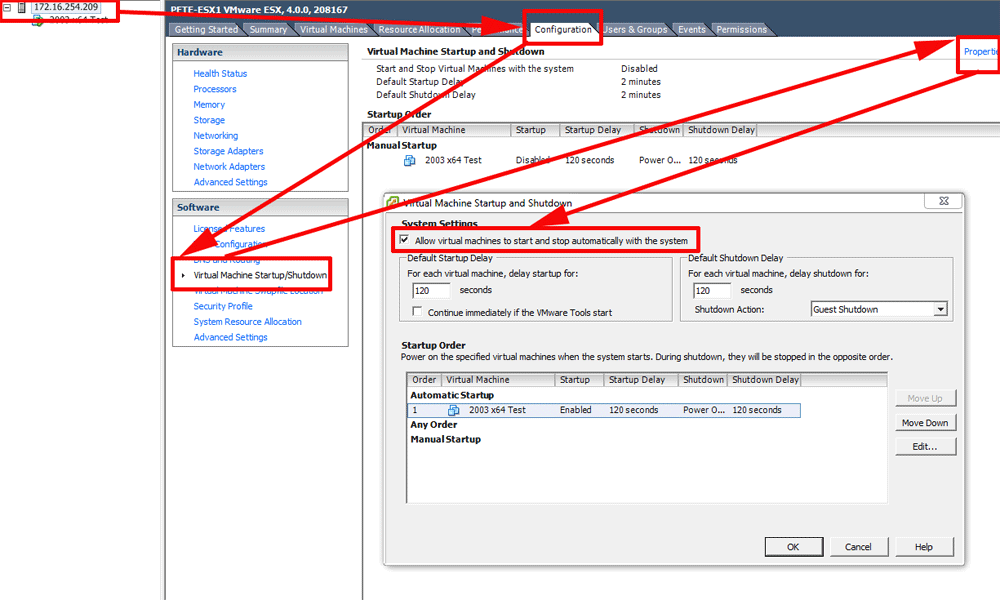
Task: Click the dialog's Shutdown column header
Action: click(703, 379)
